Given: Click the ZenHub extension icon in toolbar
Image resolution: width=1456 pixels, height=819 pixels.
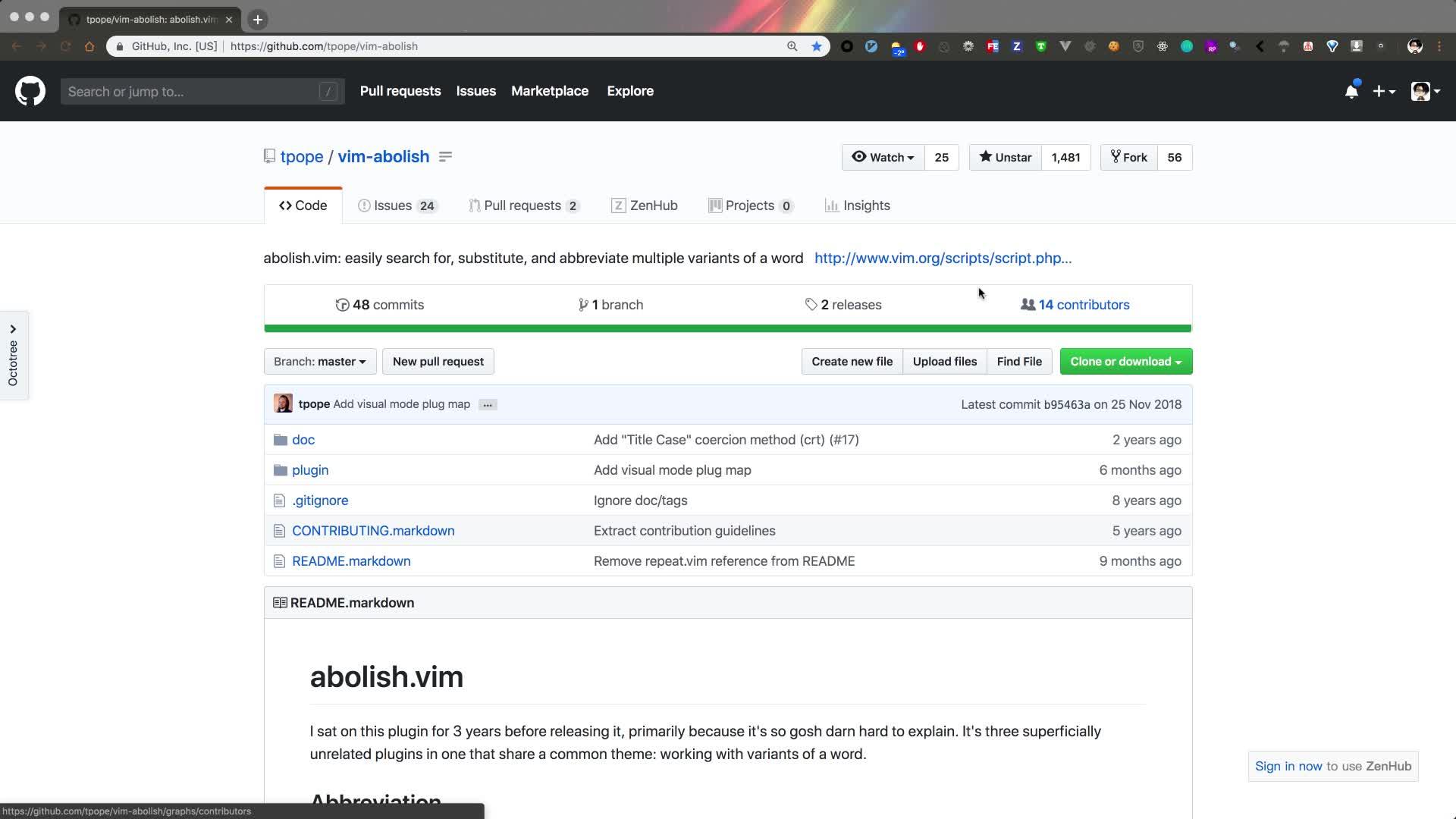Looking at the screenshot, I should [x=1016, y=46].
